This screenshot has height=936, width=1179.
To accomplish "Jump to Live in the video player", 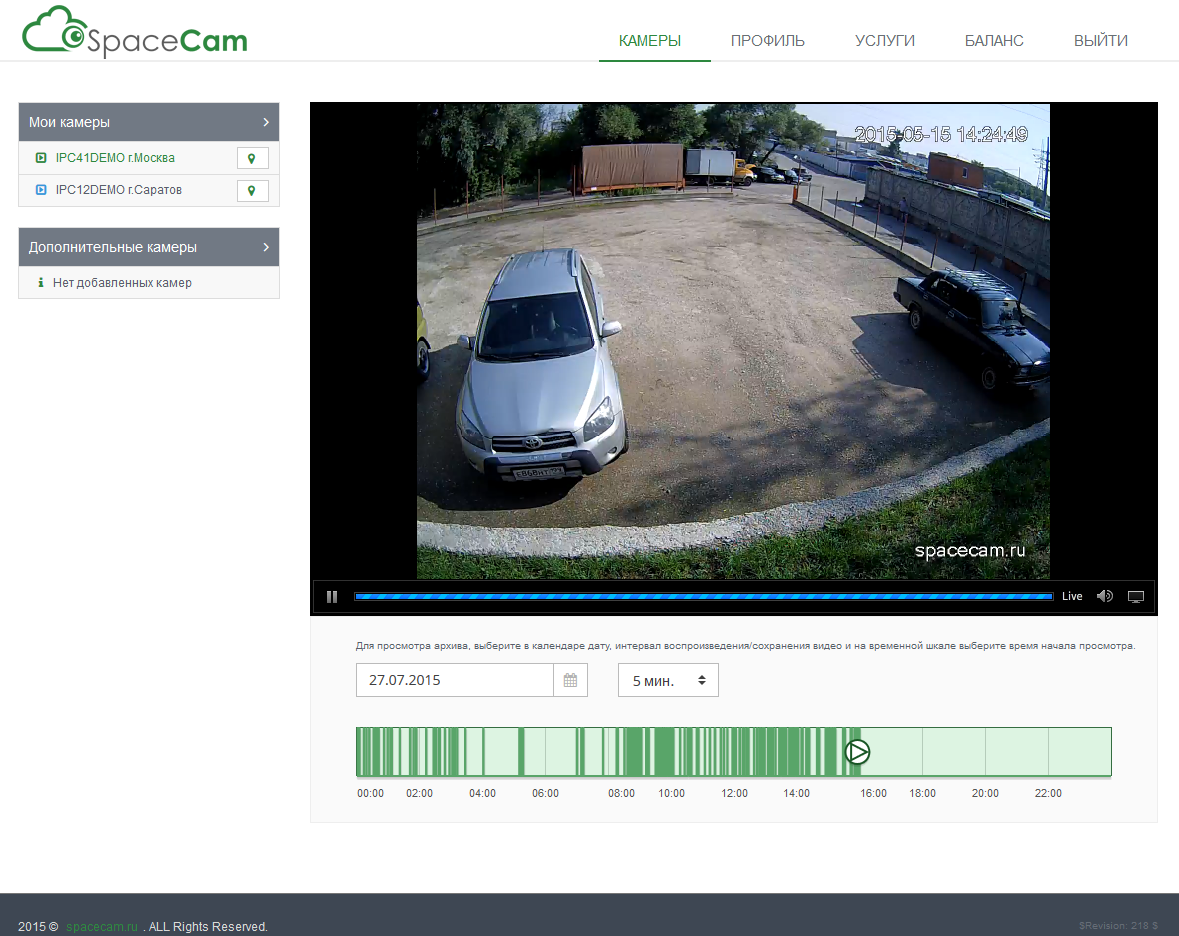I will tap(1072, 597).
